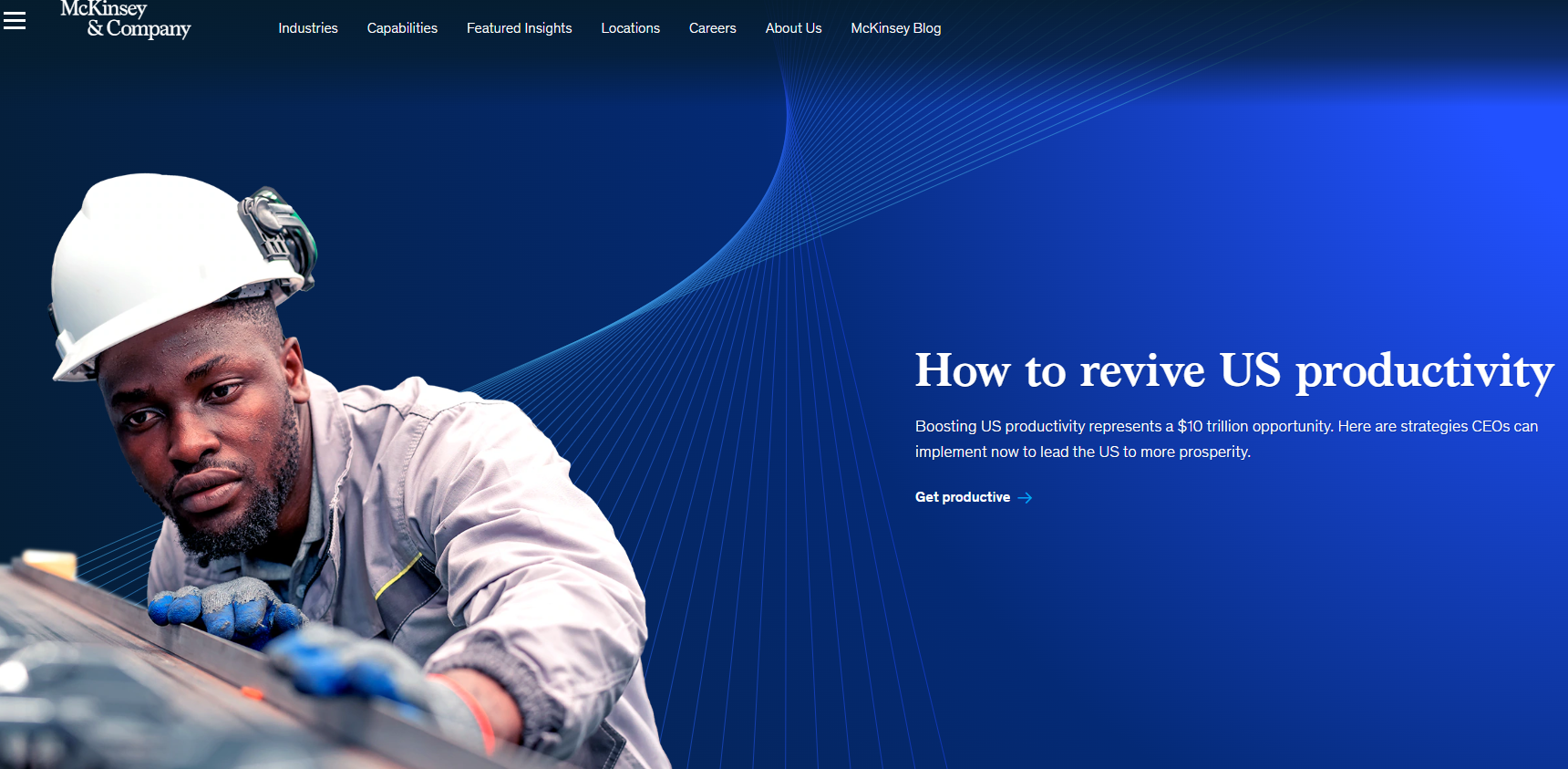Open the hamburger menu

(15, 20)
